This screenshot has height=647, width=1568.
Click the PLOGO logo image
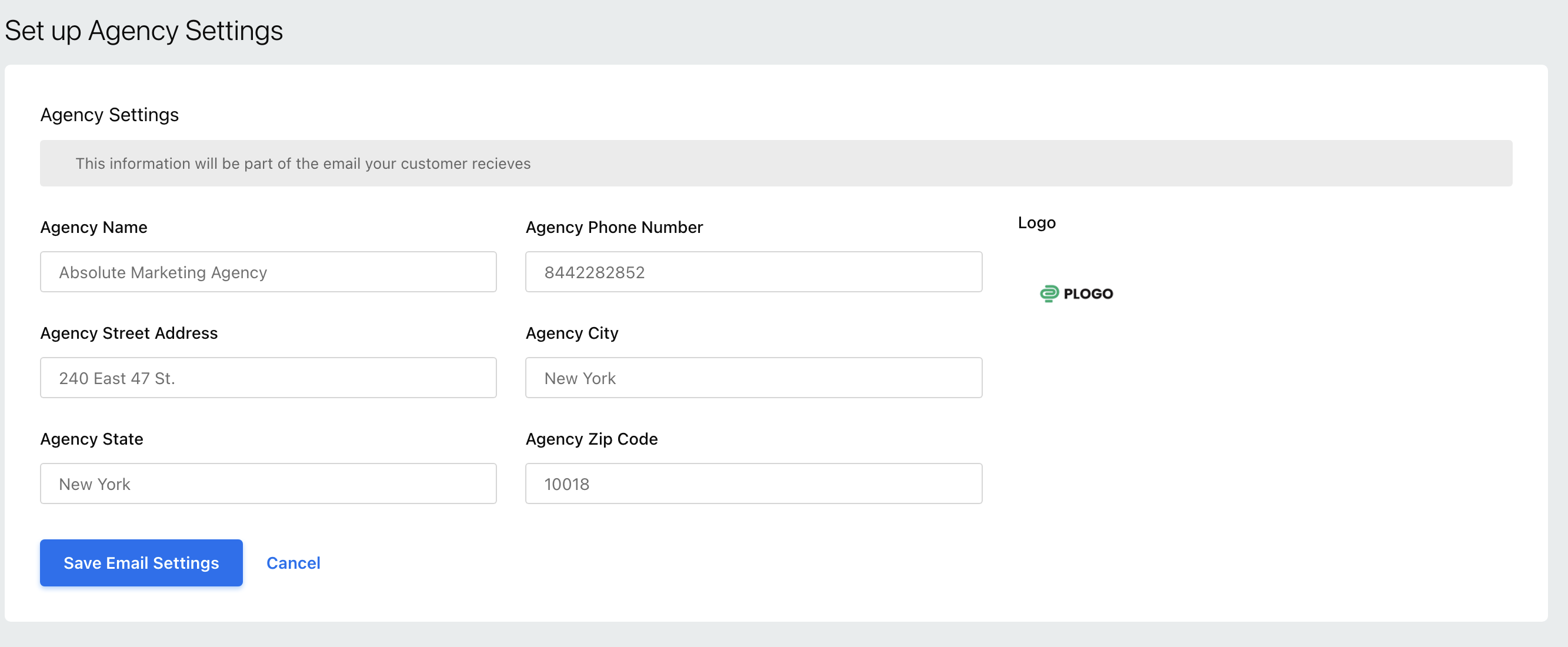tap(1076, 294)
